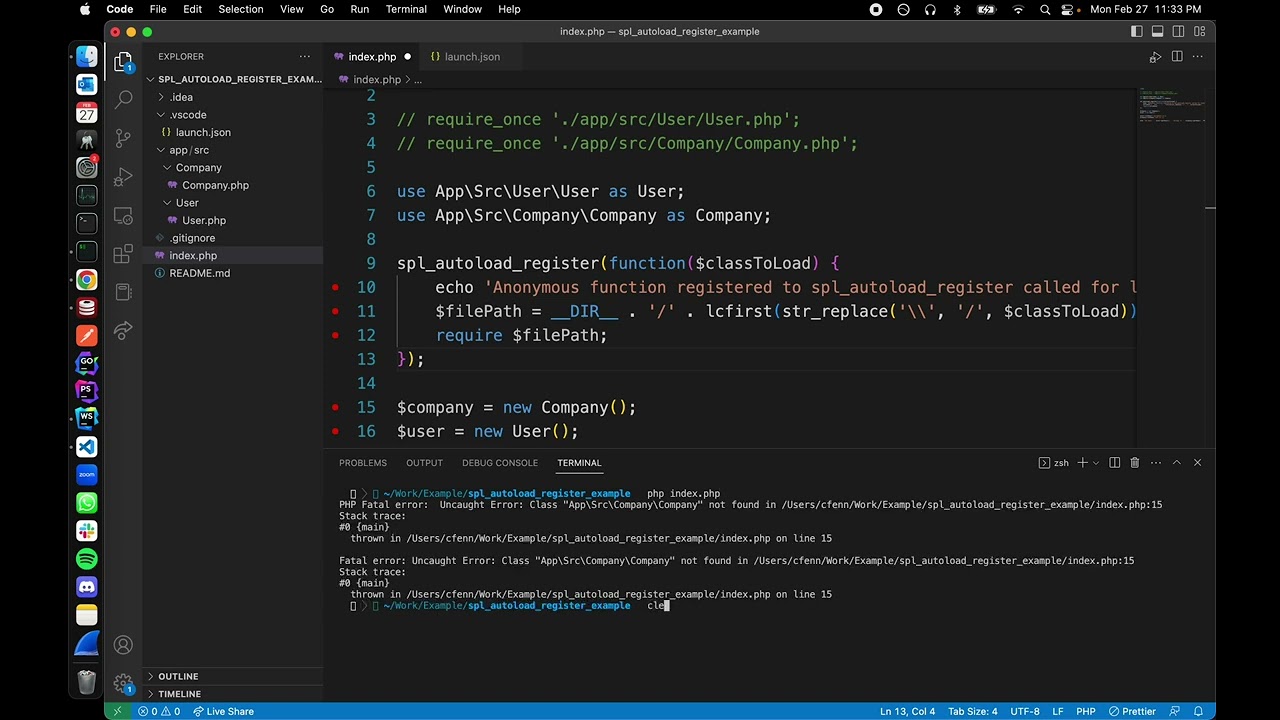Select the index.php editor tab

(372, 57)
